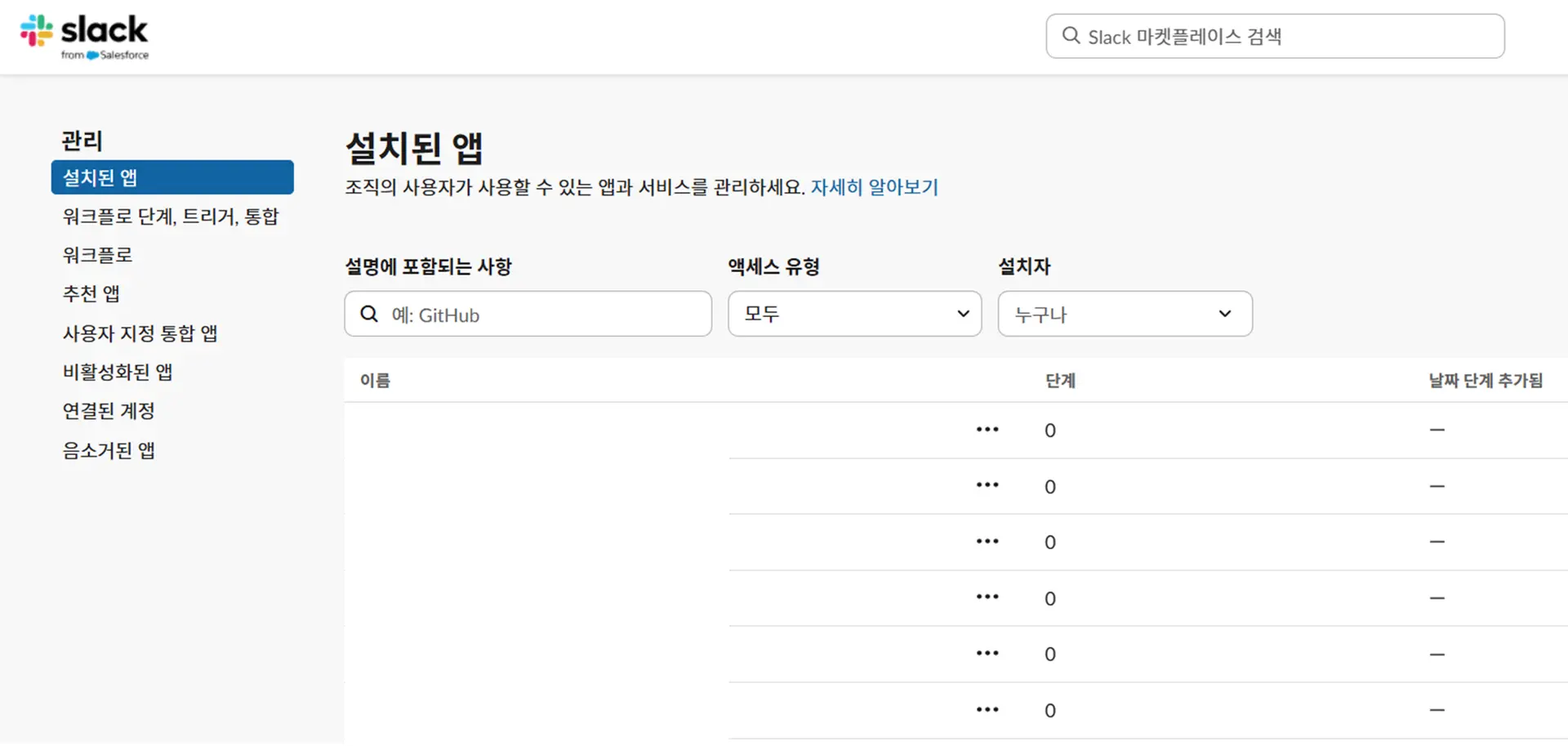
Task: Open the fourth row's three-dot menu
Action: click(x=987, y=597)
